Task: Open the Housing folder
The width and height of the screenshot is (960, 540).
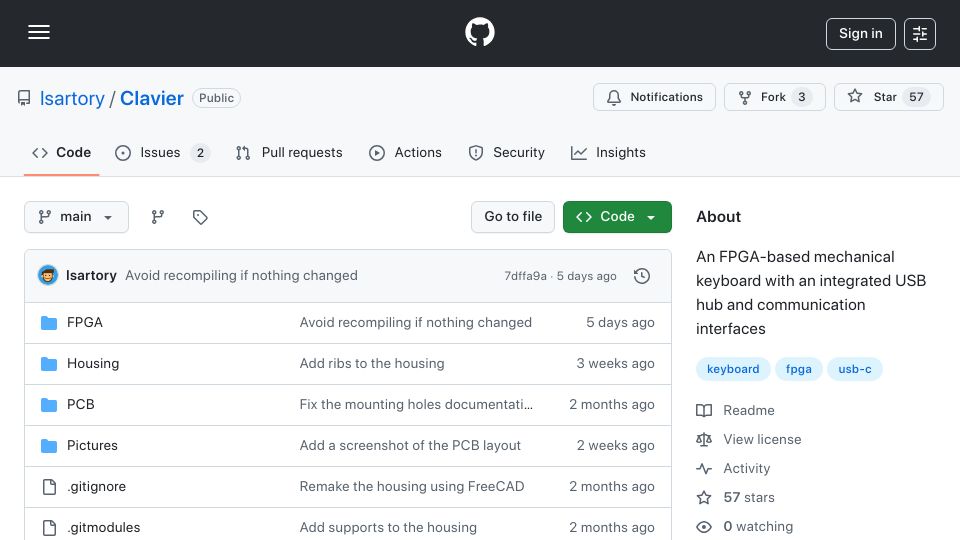Action: tap(93, 364)
